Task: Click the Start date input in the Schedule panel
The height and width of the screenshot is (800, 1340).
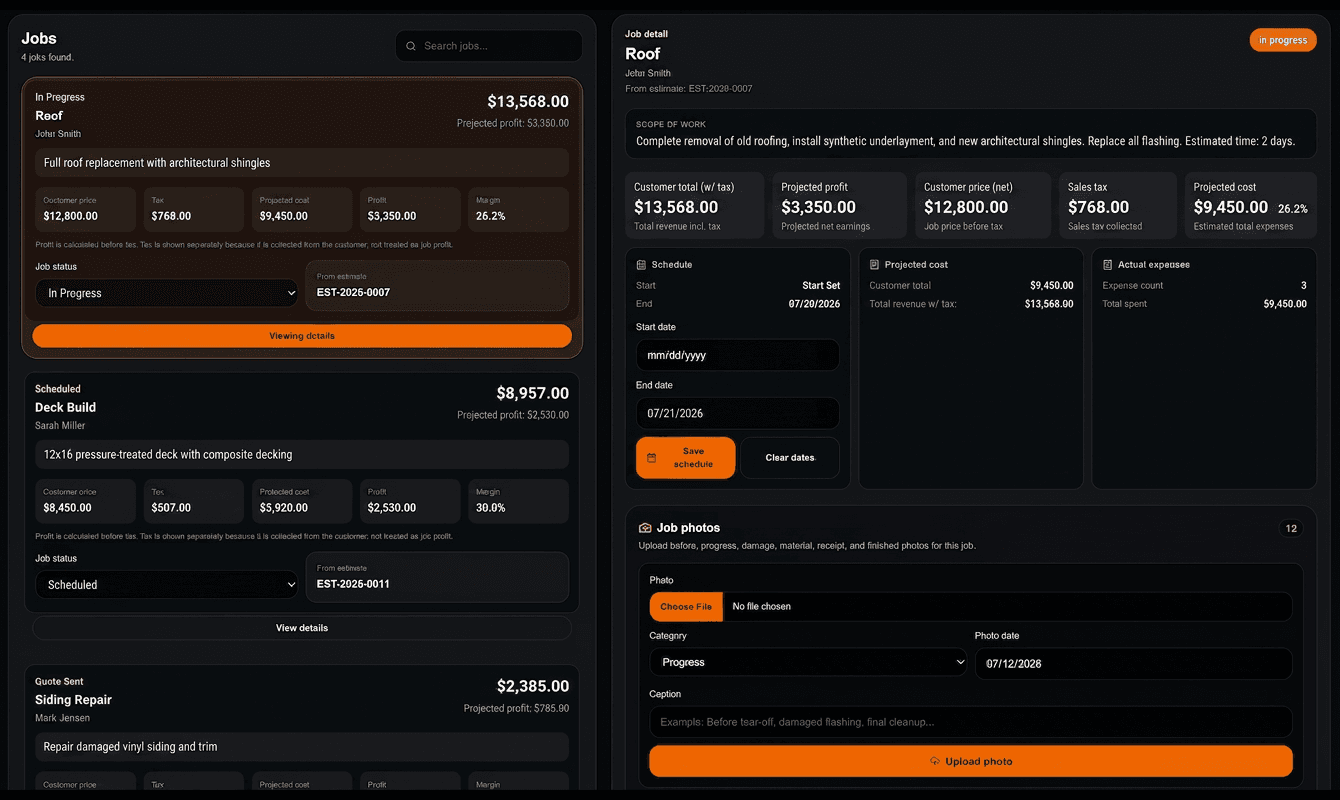Action: coord(738,355)
